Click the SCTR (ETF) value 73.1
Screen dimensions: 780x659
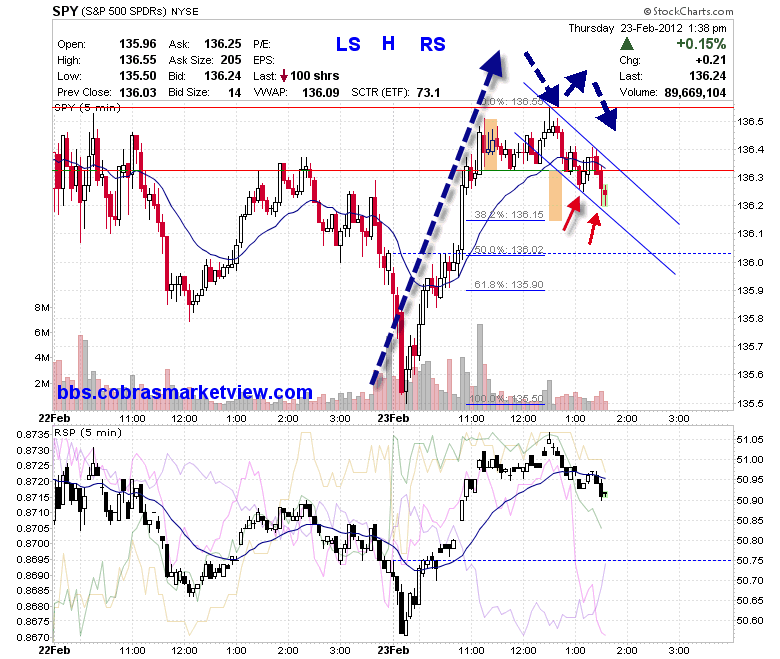428,93
